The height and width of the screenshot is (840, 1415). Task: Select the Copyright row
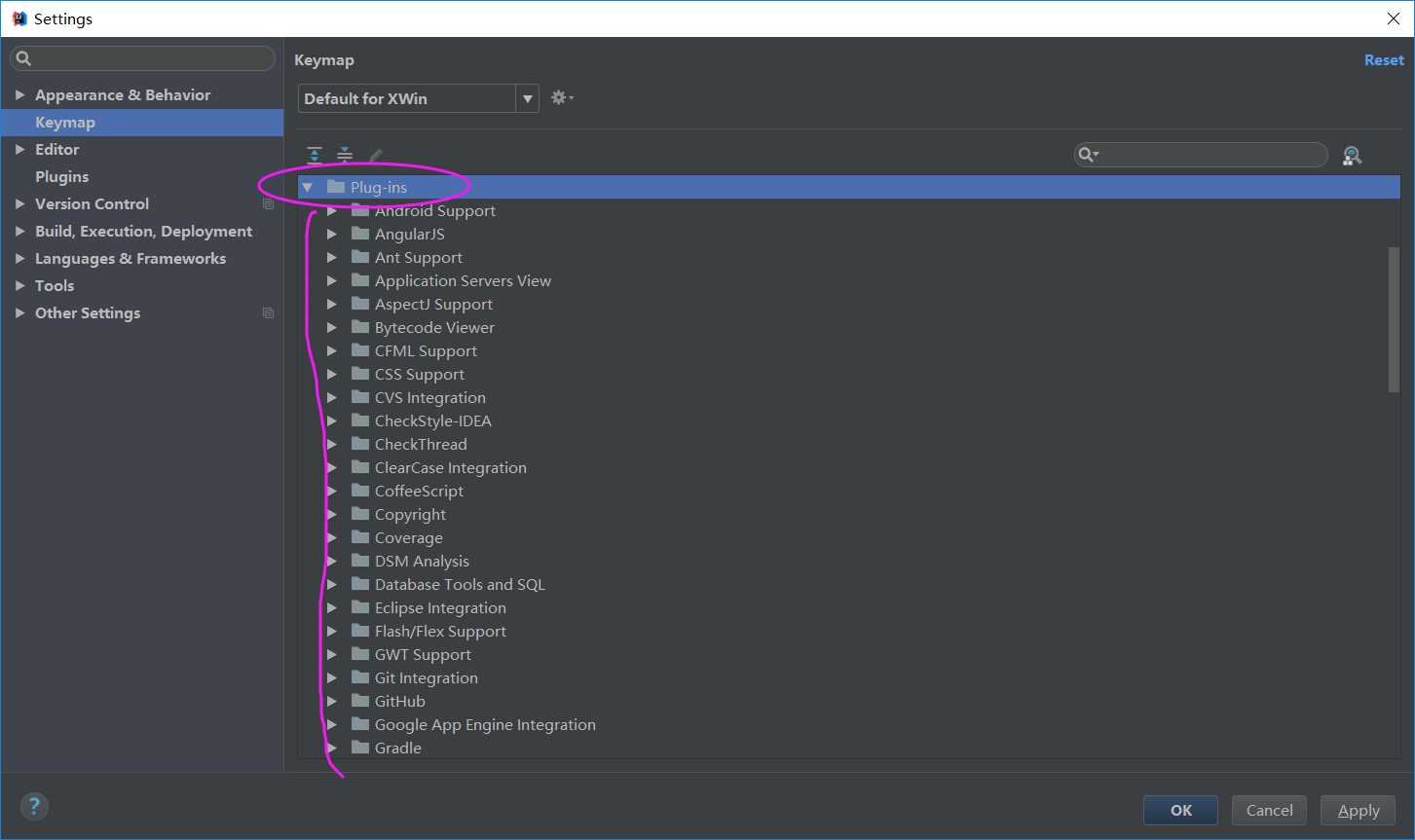coord(849,514)
